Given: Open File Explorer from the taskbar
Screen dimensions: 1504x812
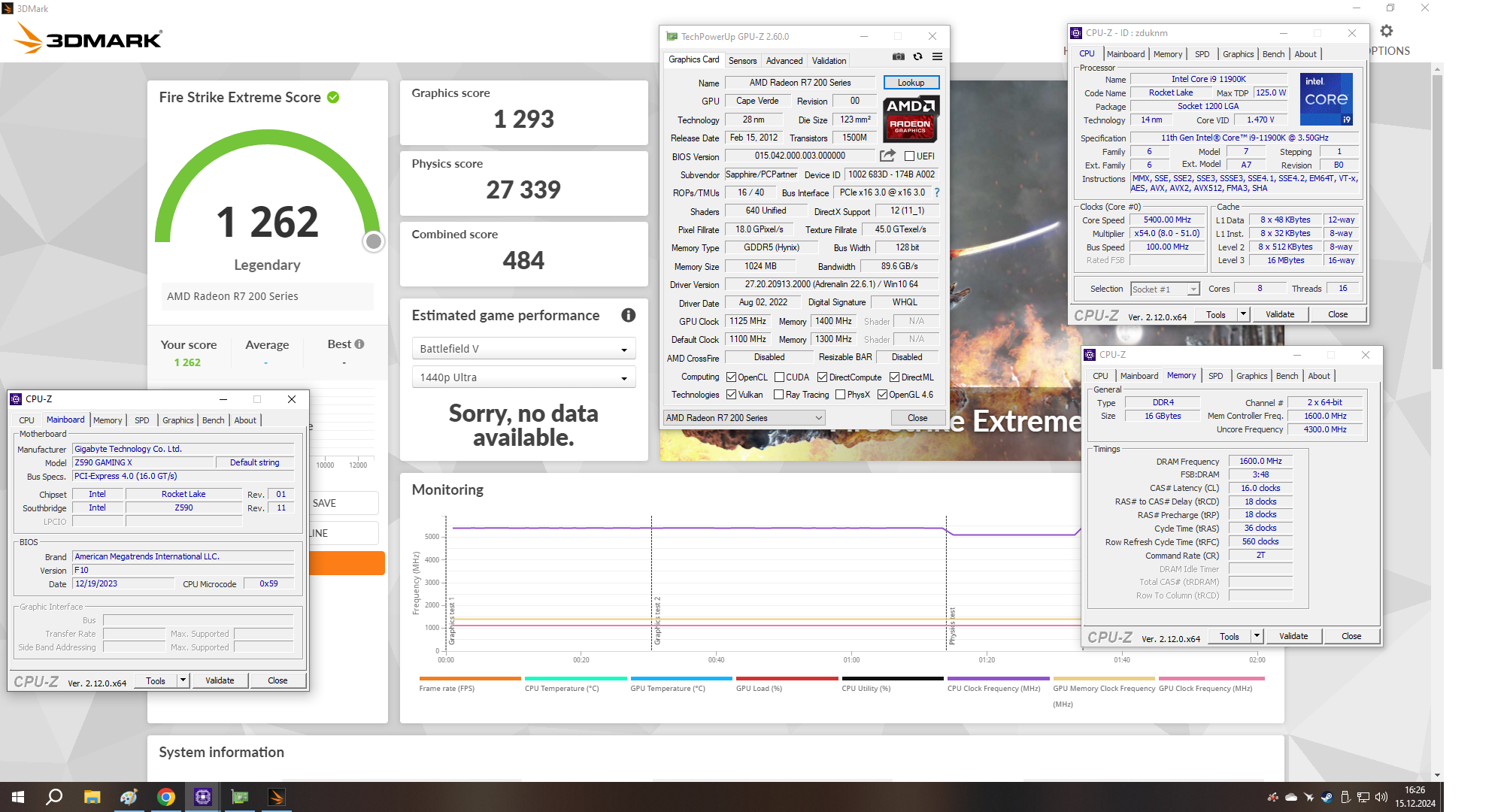Looking at the screenshot, I should 92,797.
